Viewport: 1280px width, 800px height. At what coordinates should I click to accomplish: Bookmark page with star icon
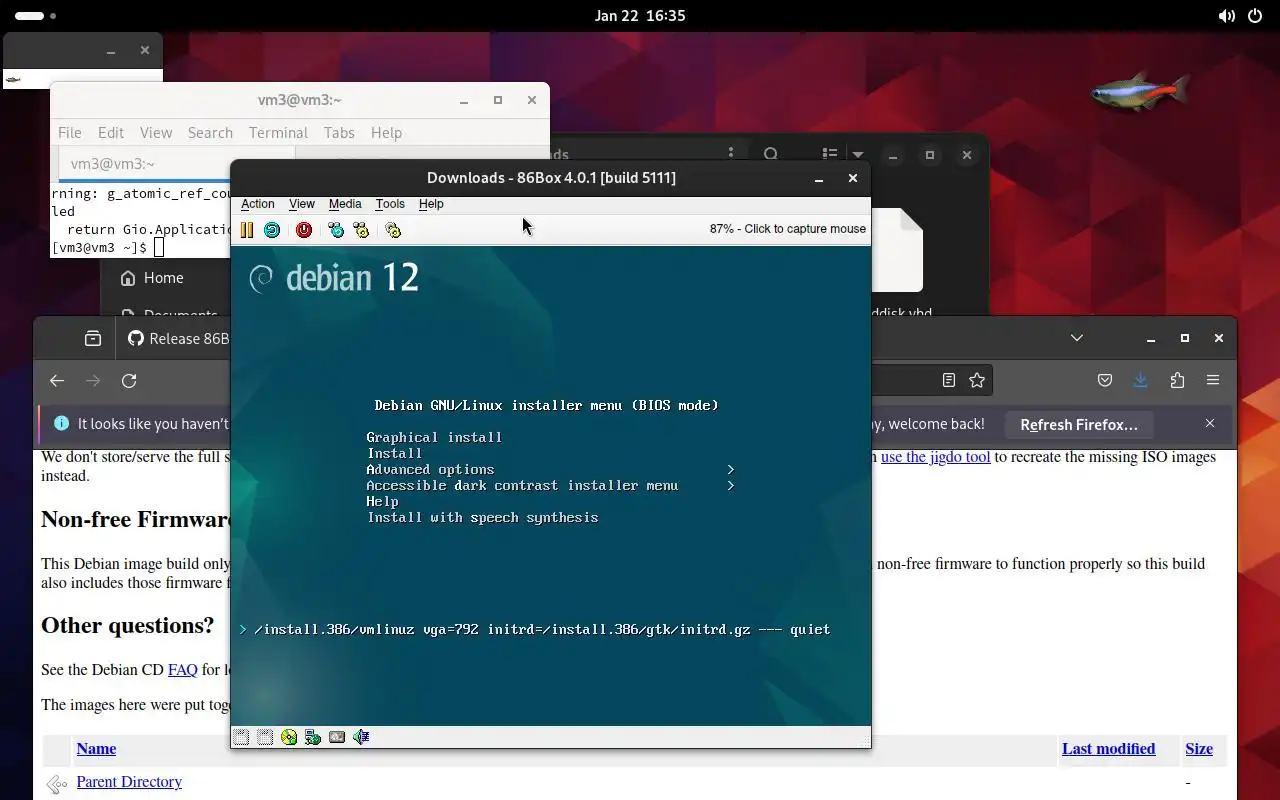[977, 380]
